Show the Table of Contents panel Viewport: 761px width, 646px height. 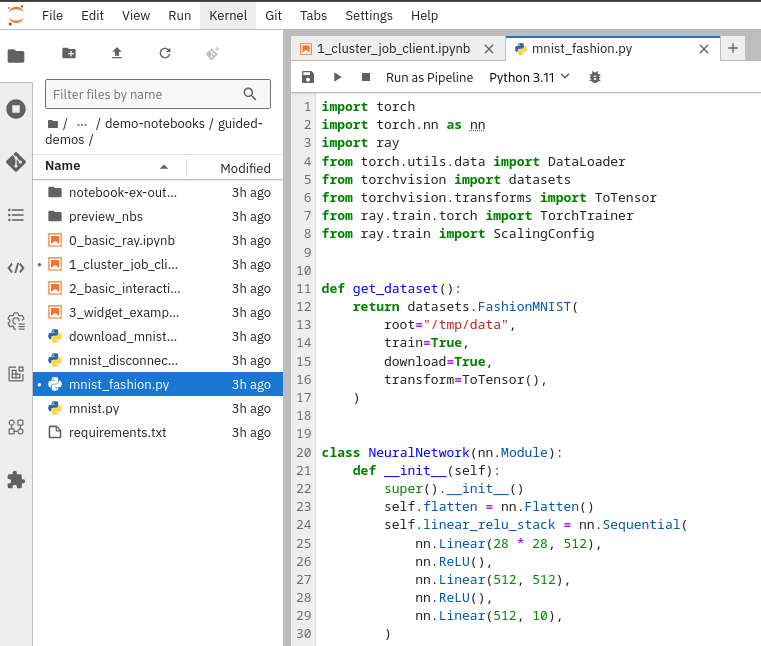(16, 215)
